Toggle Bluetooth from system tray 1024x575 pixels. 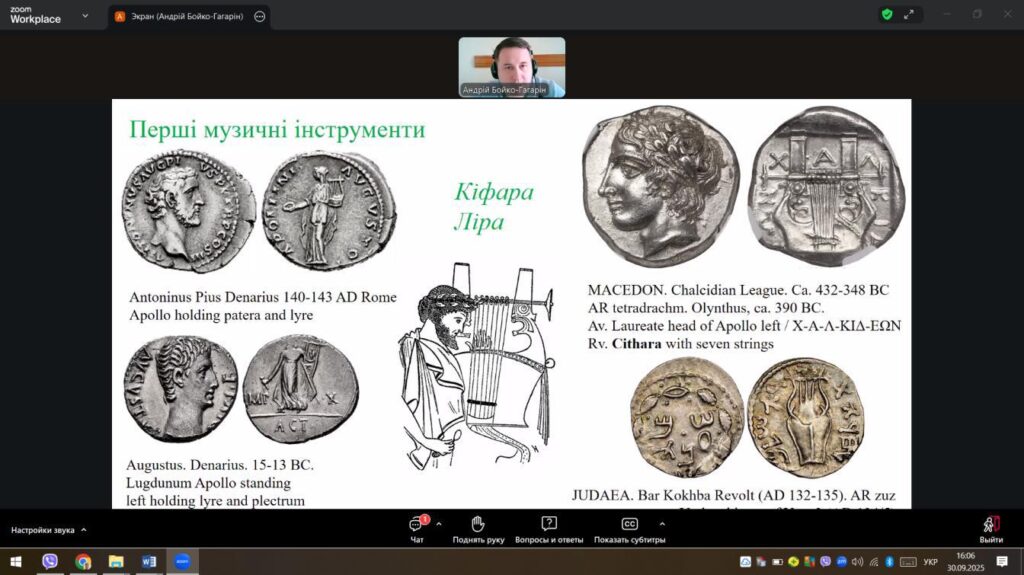888,562
